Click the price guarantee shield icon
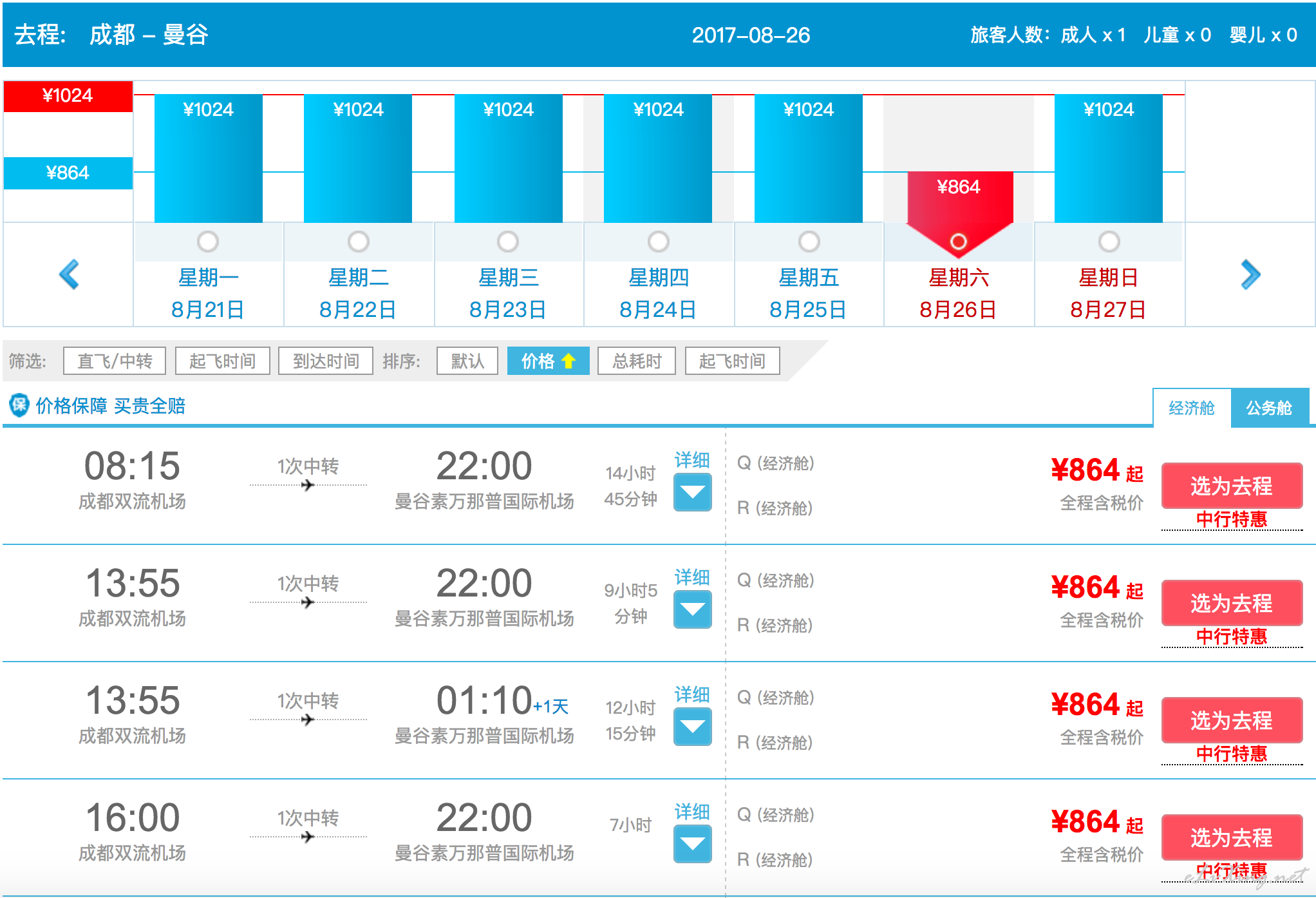This screenshot has width=1316, height=898. pos(19,405)
